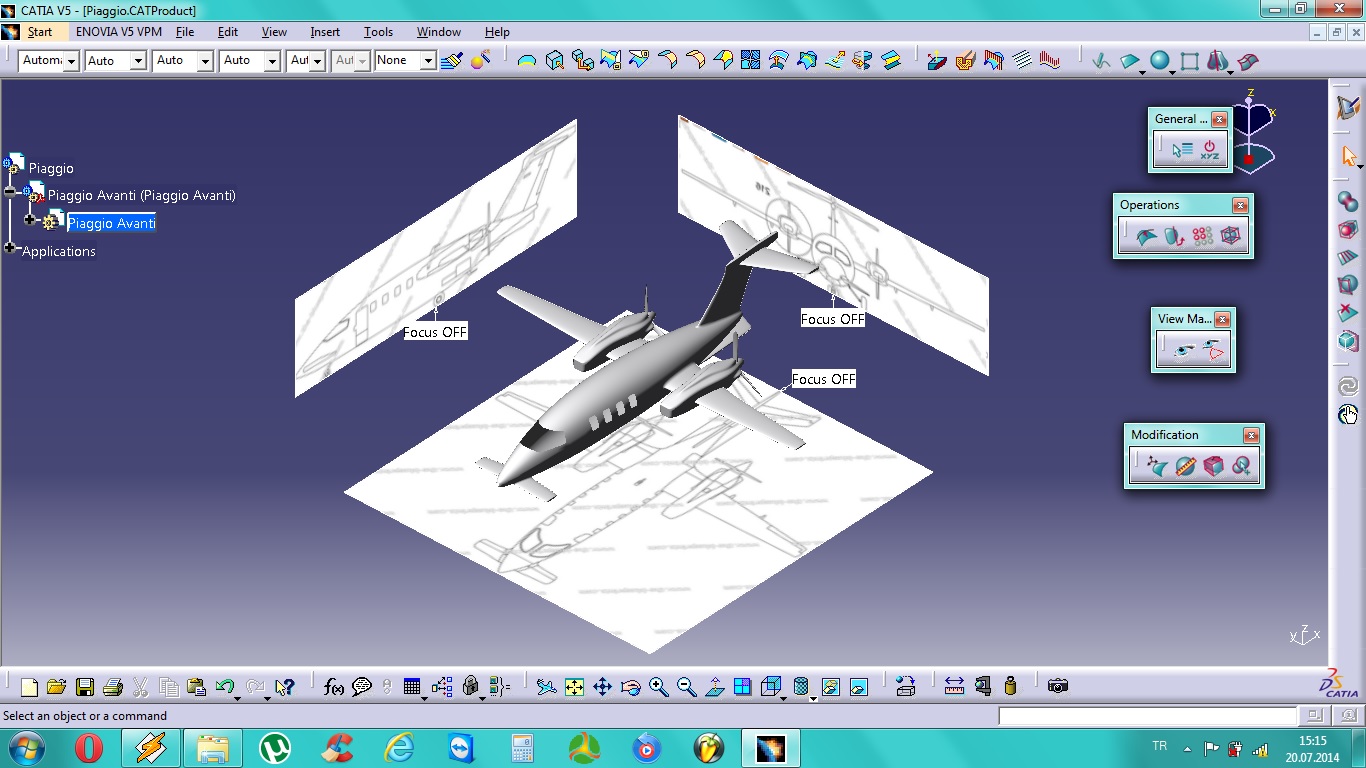Click the Zoom In magnifier
The image size is (1366, 768).
(x=658, y=687)
